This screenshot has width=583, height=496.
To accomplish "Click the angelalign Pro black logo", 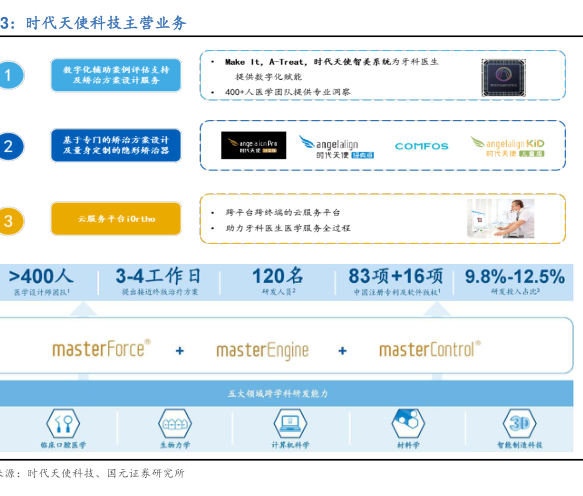I will [x=254, y=145].
